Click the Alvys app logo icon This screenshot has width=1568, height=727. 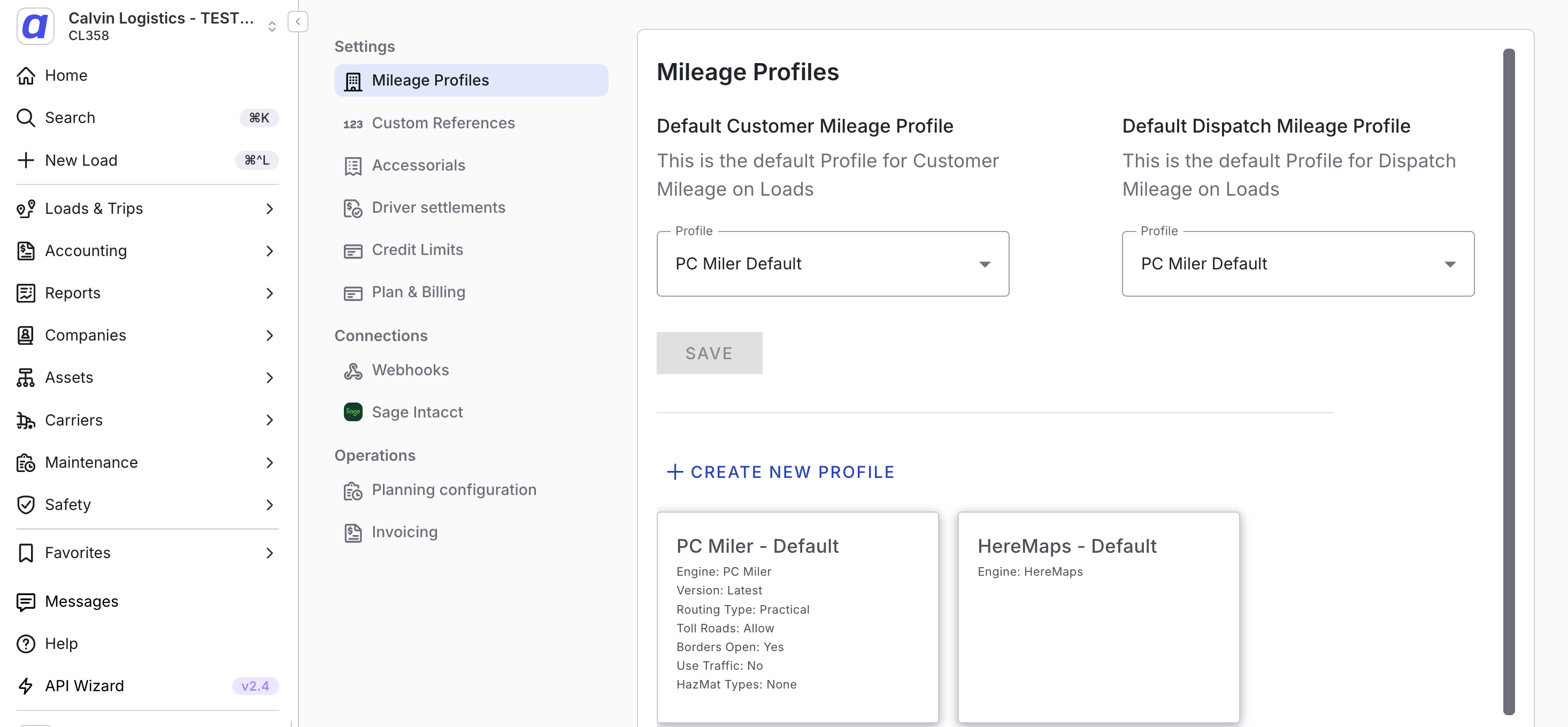pos(35,26)
